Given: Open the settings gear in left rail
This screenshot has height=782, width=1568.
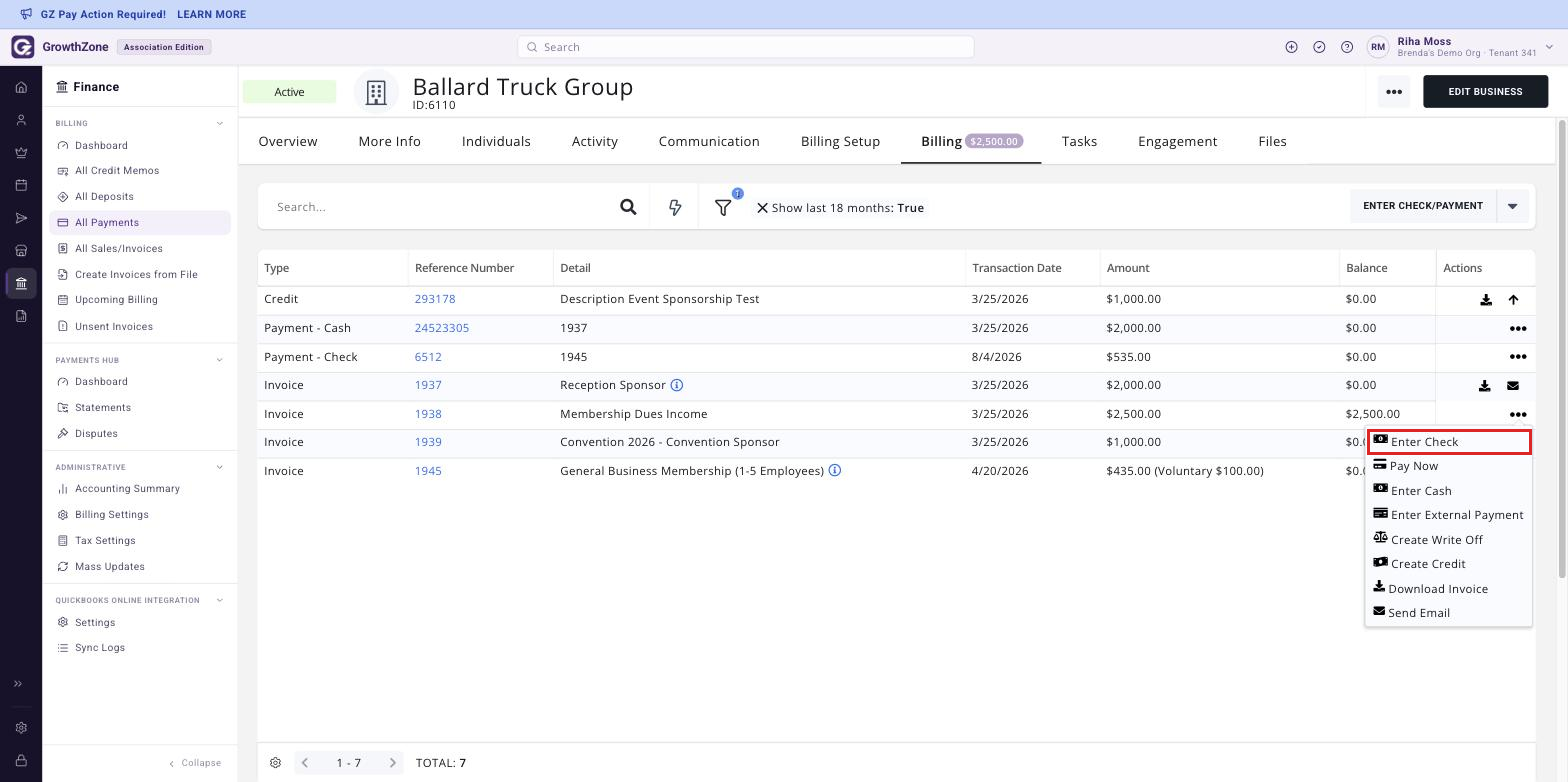Looking at the screenshot, I should (21, 728).
